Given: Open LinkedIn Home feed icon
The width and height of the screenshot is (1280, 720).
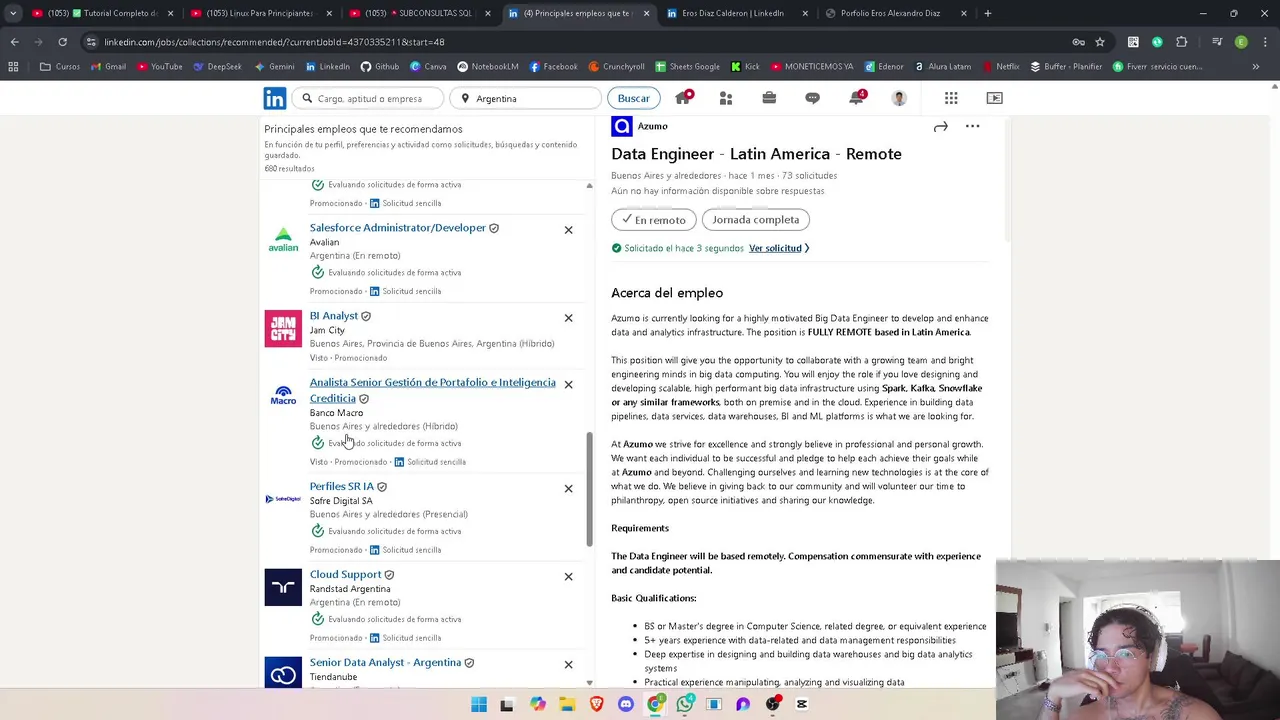Looking at the screenshot, I should click(x=684, y=98).
